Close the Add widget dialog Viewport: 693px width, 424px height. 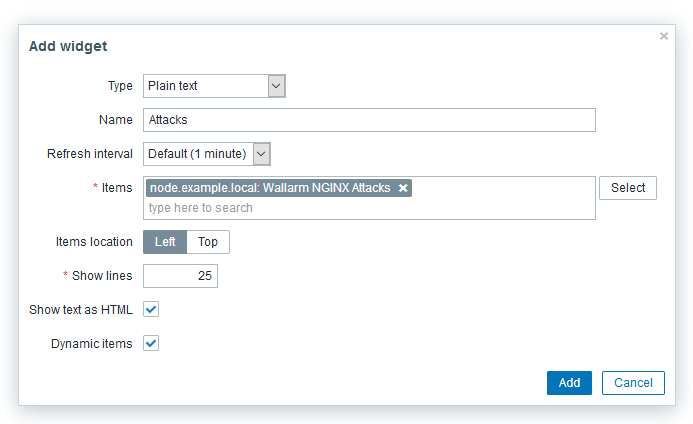click(664, 36)
